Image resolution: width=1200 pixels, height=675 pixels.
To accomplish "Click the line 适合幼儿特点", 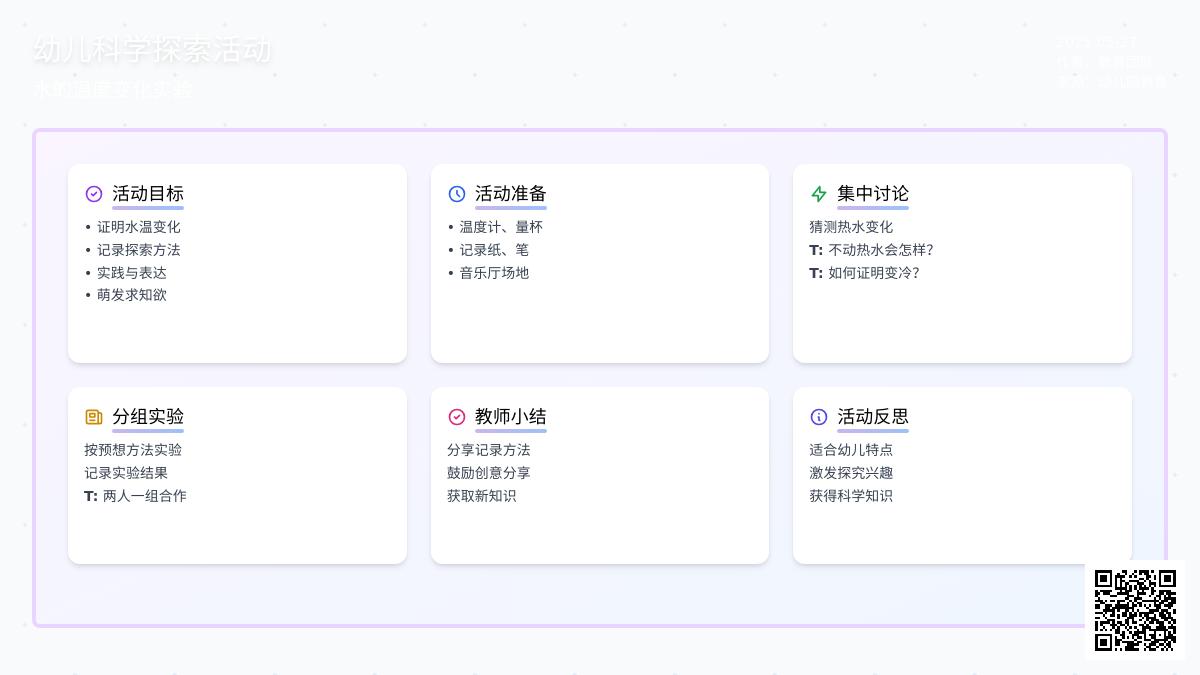I will click(851, 450).
